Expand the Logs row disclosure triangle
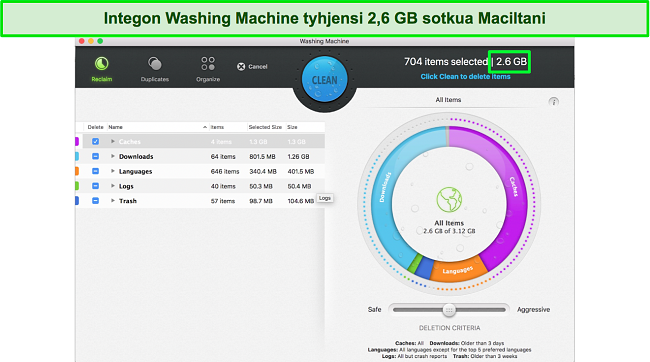 (113, 186)
